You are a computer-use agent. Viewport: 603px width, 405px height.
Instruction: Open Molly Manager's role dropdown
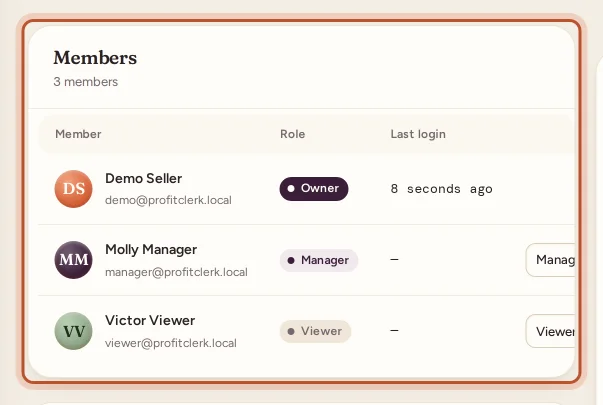click(550, 260)
